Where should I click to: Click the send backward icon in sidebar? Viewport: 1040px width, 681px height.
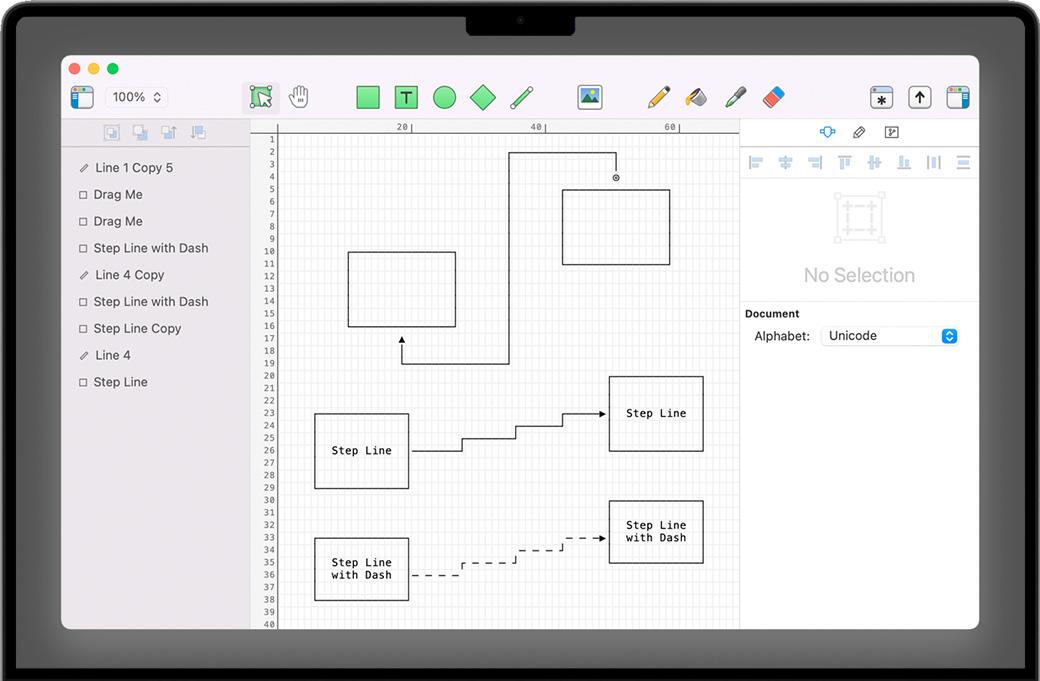198,133
